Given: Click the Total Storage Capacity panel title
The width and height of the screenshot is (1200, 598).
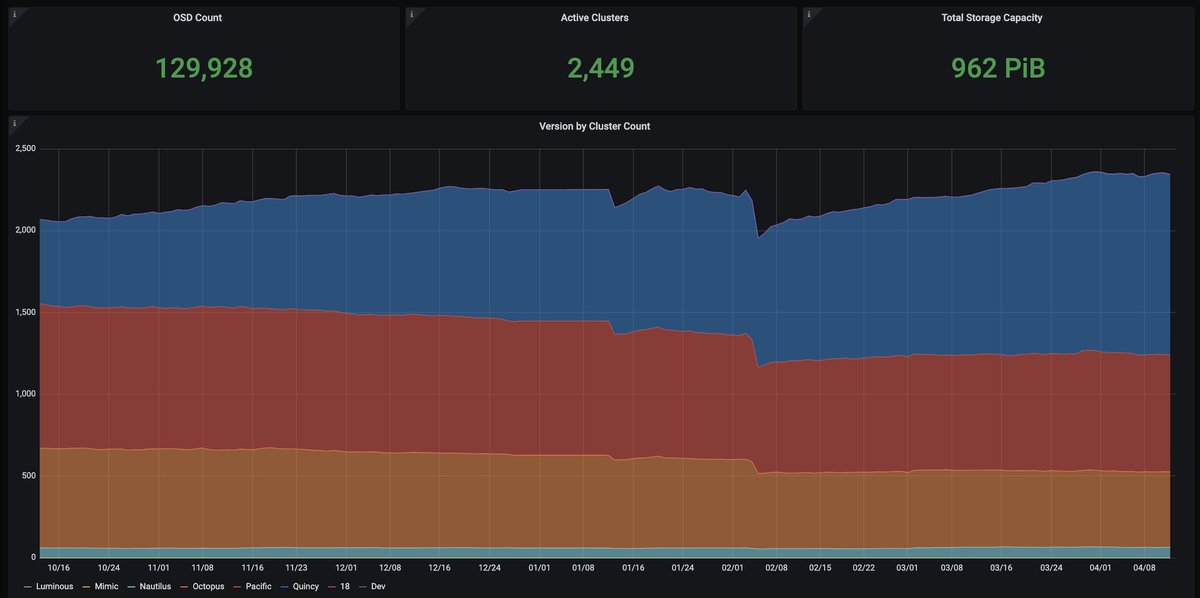Looking at the screenshot, I should click(x=991, y=17).
